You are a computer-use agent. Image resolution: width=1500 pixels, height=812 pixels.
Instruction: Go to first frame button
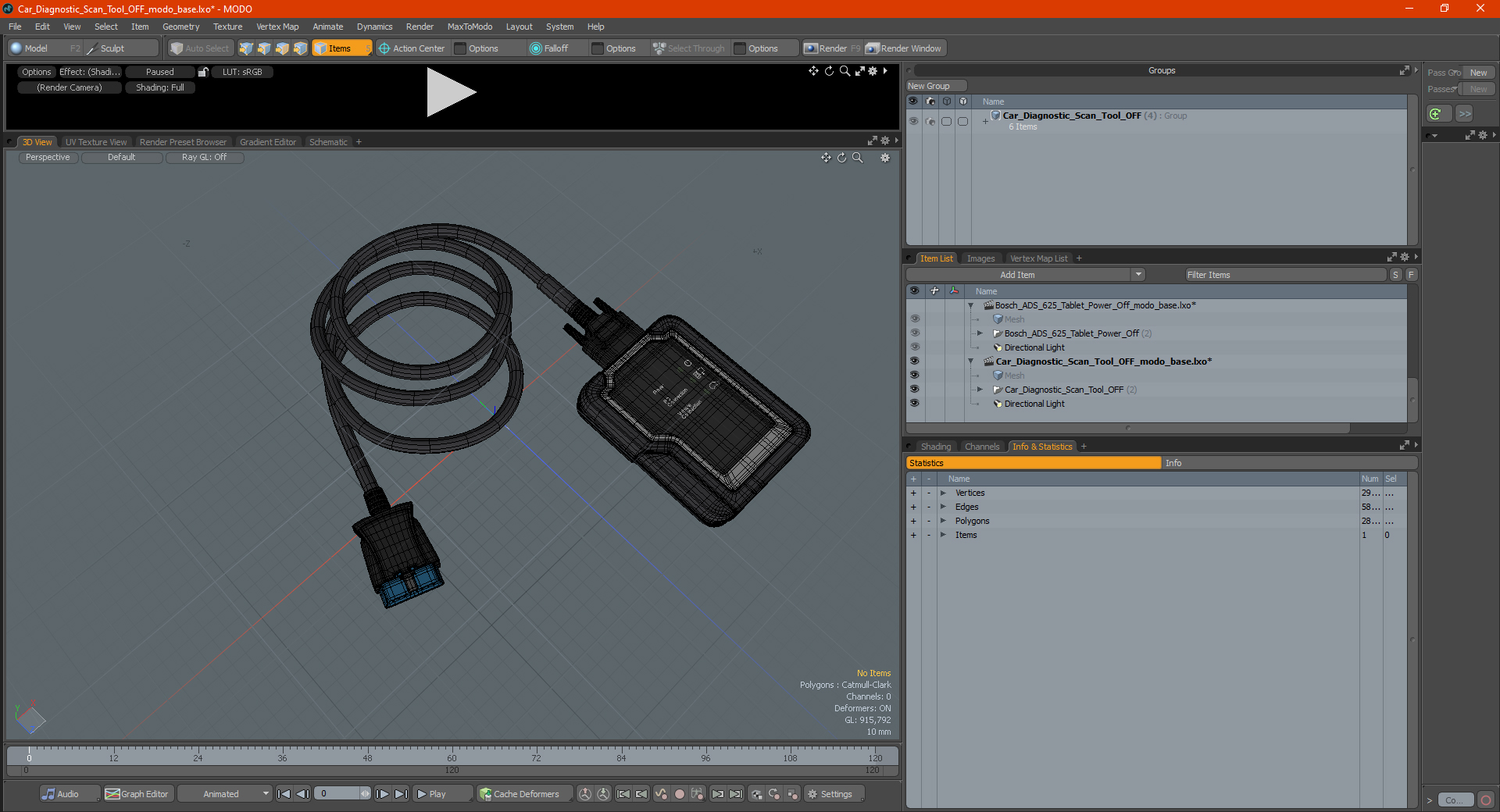click(284, 794)
